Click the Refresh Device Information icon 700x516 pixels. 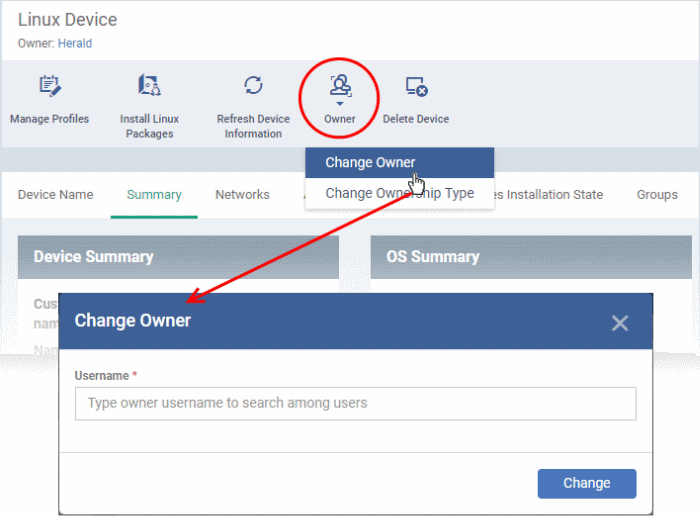tap(253, 85)
